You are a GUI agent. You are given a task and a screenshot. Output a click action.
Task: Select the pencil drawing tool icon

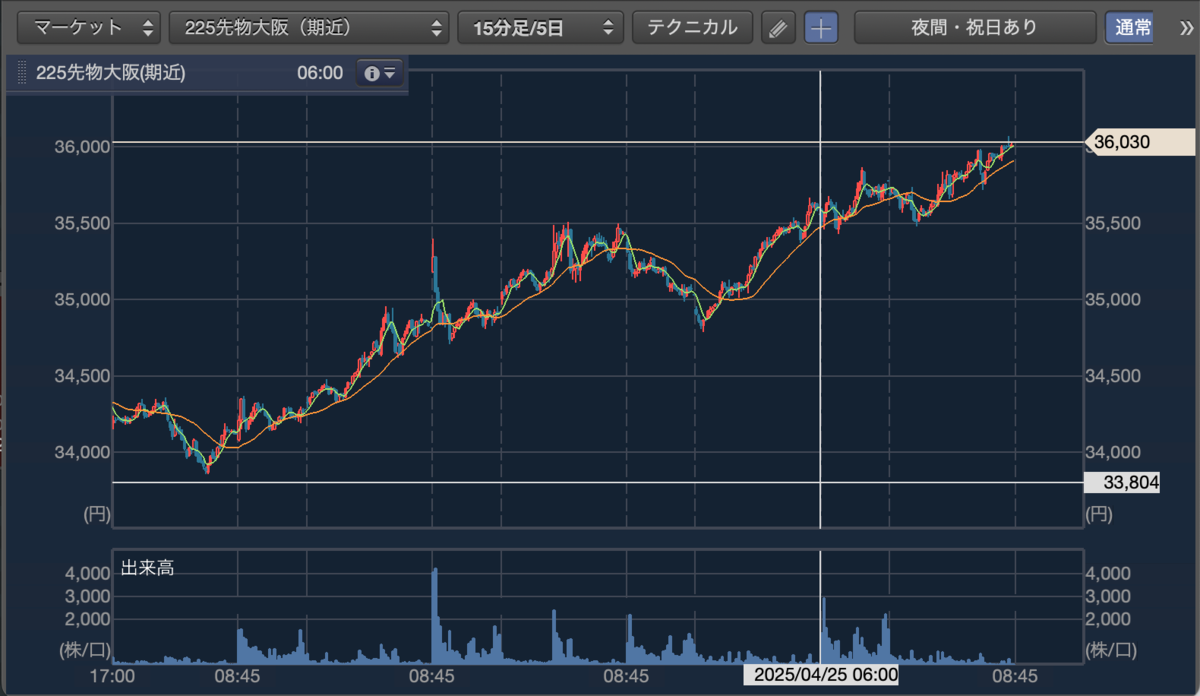tap(777, 28)
